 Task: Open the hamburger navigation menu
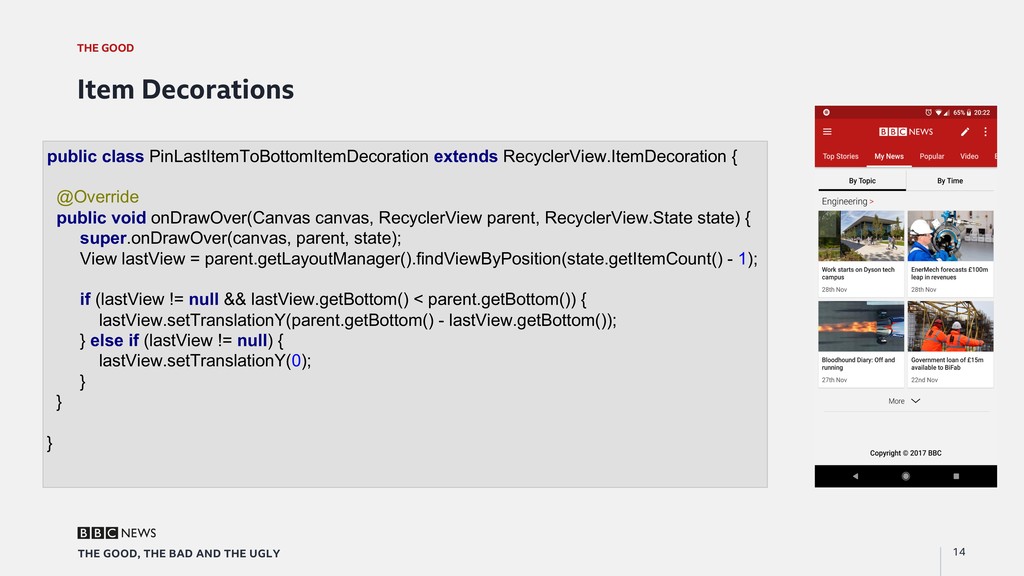[x=827, y=132]
